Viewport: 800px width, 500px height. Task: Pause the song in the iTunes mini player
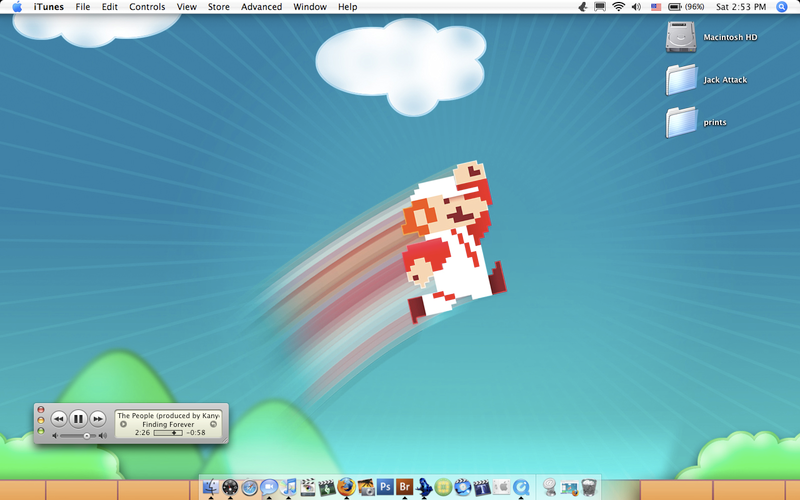tap(78, 419)
